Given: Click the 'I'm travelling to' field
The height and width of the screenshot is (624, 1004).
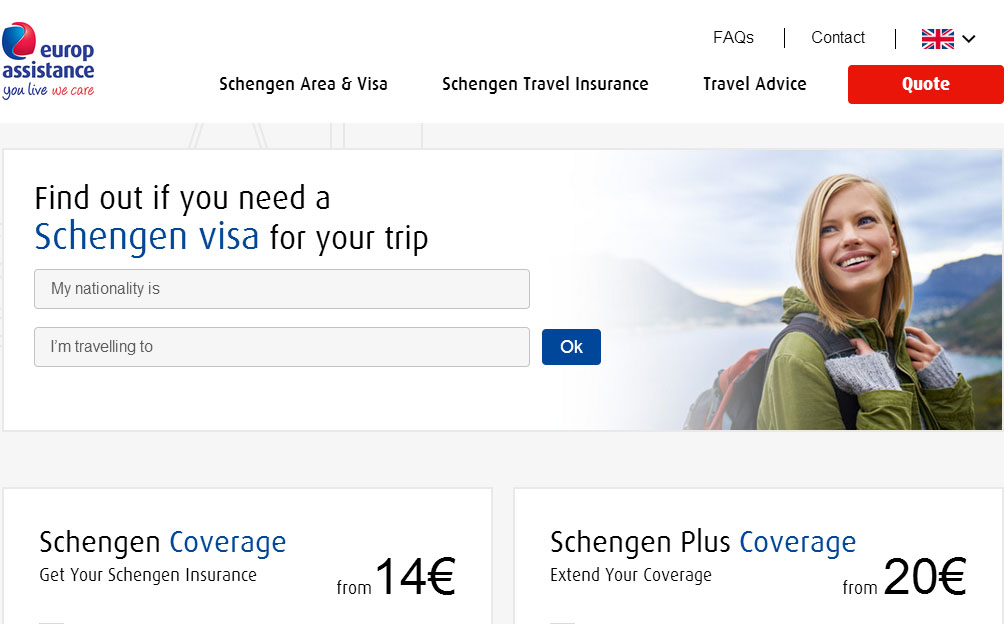Looking at the screenshot, I should point(281,347).
